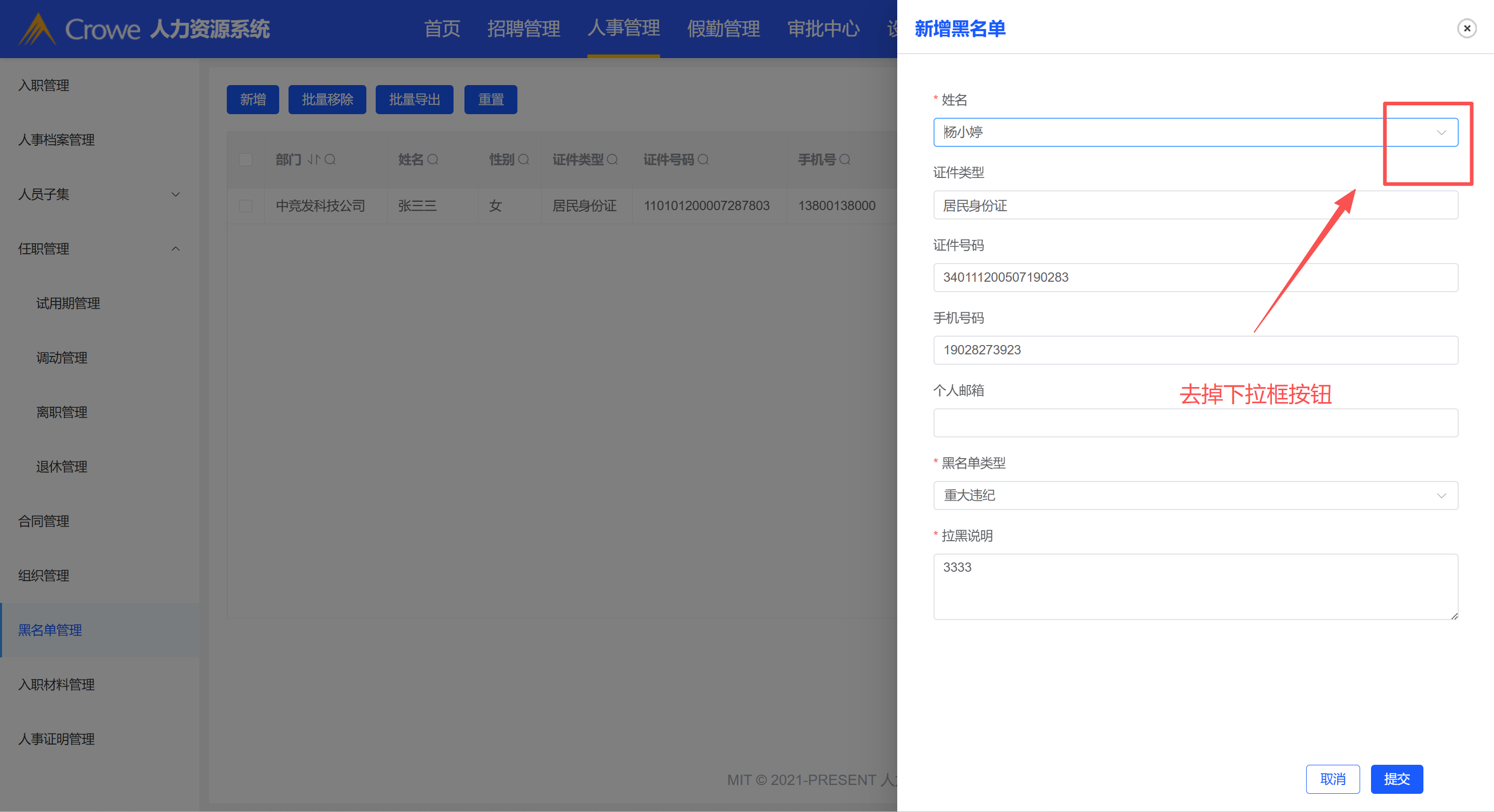
Task: Check the row checkbox for 张三三
Action: pos(246,206)
